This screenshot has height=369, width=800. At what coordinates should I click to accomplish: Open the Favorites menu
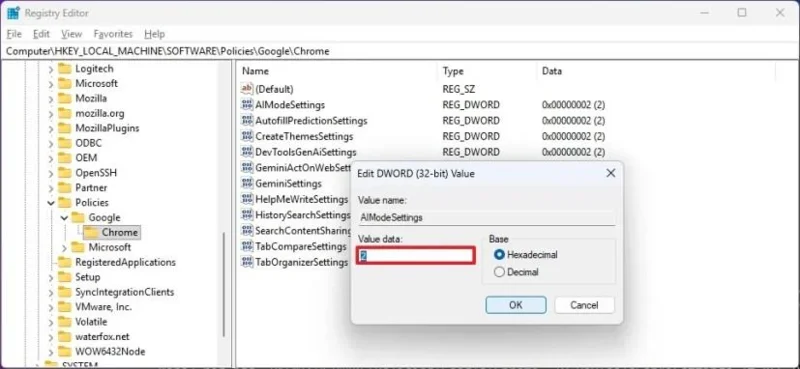click(113, 34)
